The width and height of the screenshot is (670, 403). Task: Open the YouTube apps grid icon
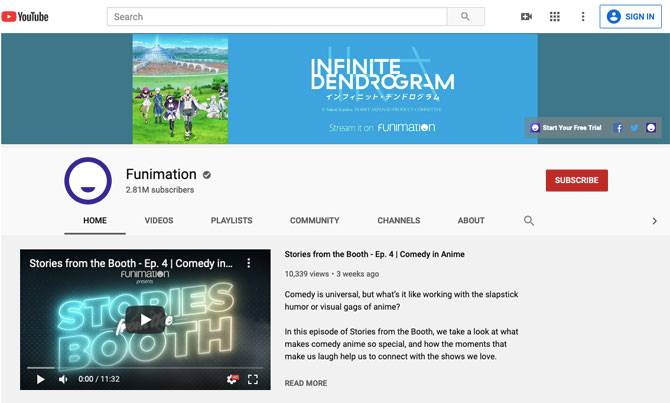[555, 17]
